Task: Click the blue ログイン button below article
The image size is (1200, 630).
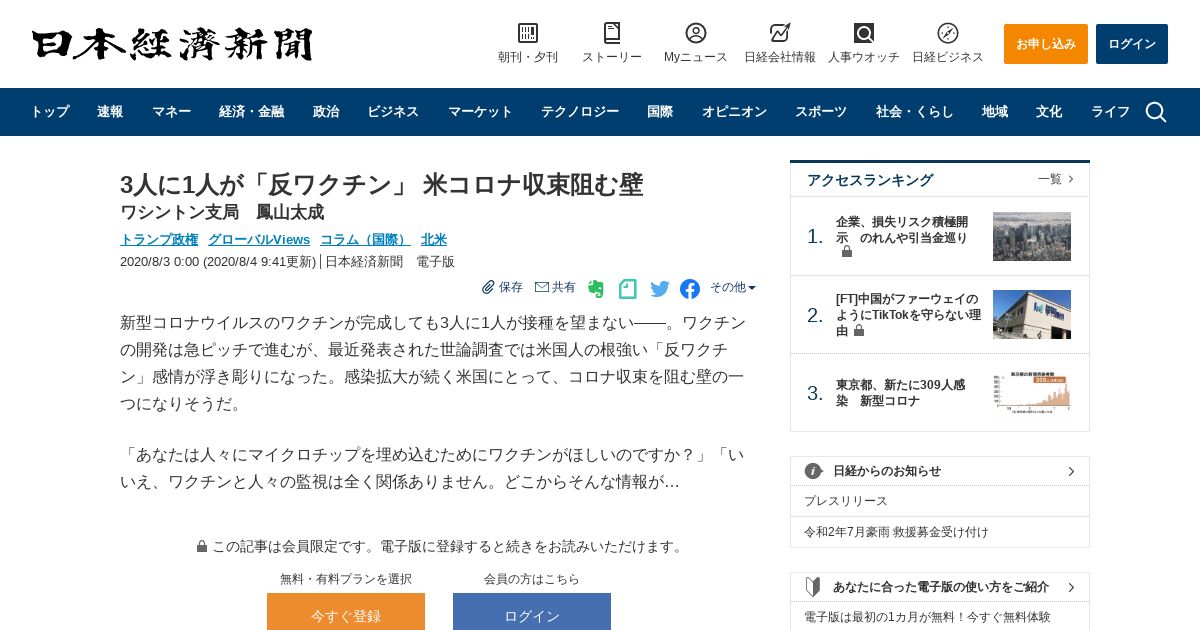Action: [532, 612]
